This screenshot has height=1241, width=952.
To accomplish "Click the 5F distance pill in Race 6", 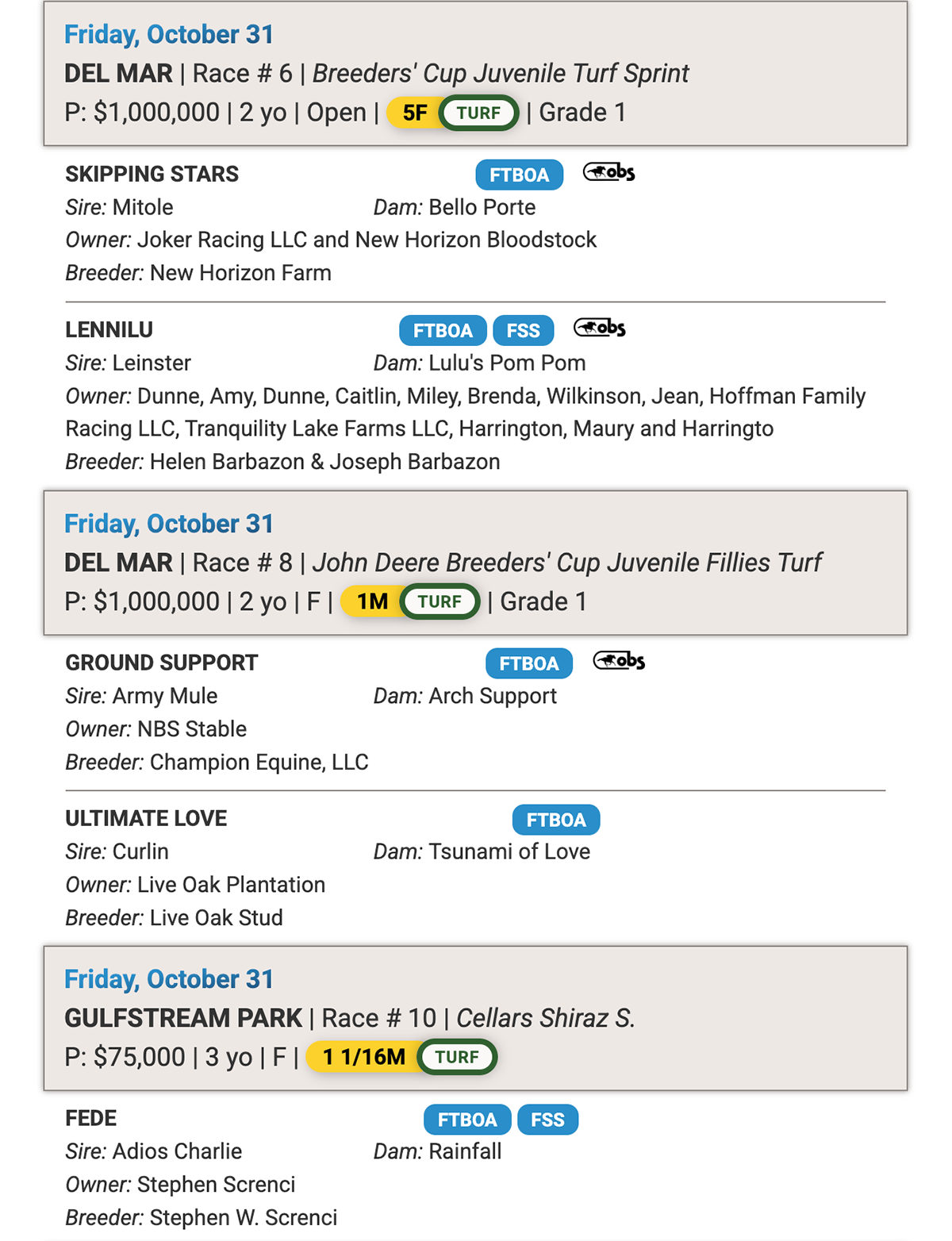I will 414,113.
